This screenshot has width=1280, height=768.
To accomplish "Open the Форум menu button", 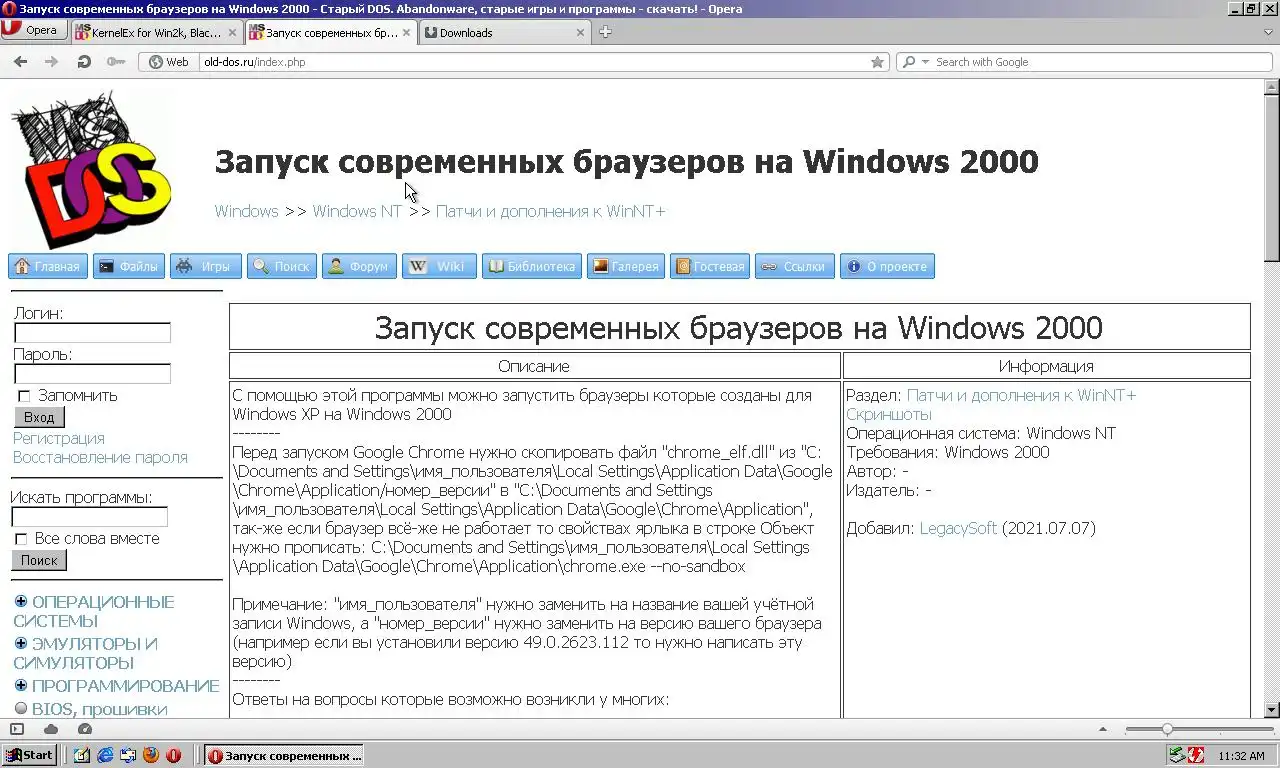I will (359, 266).
